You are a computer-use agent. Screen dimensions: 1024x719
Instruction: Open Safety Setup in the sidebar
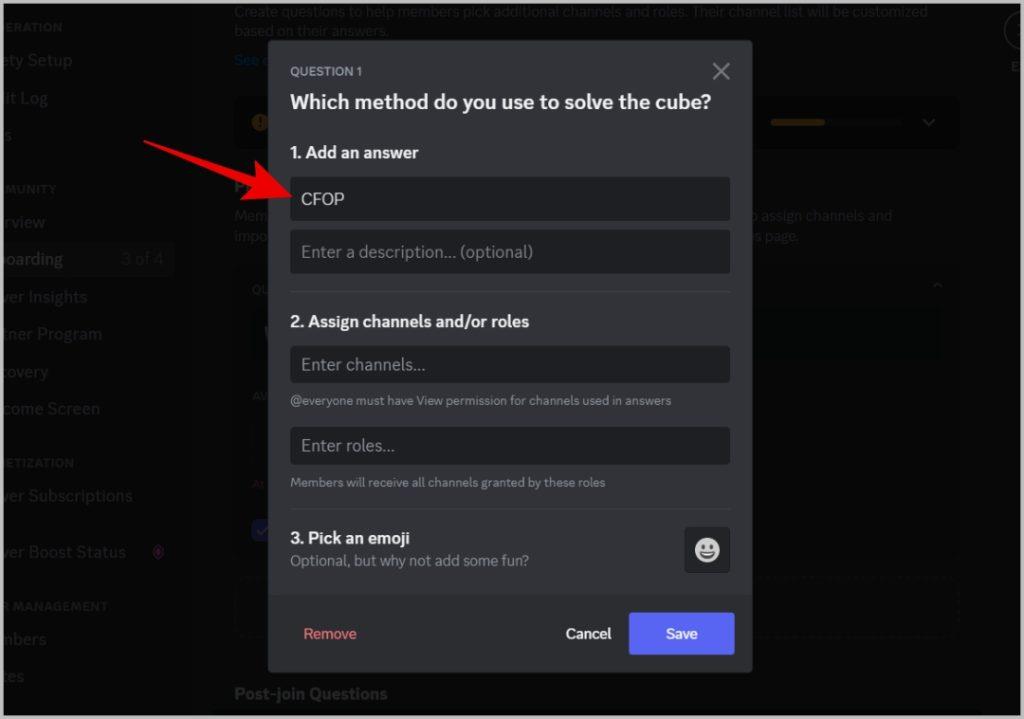37,61
